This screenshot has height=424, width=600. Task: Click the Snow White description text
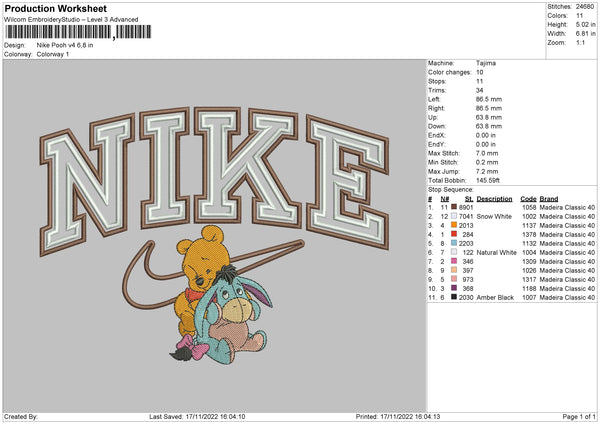(494, 217)
